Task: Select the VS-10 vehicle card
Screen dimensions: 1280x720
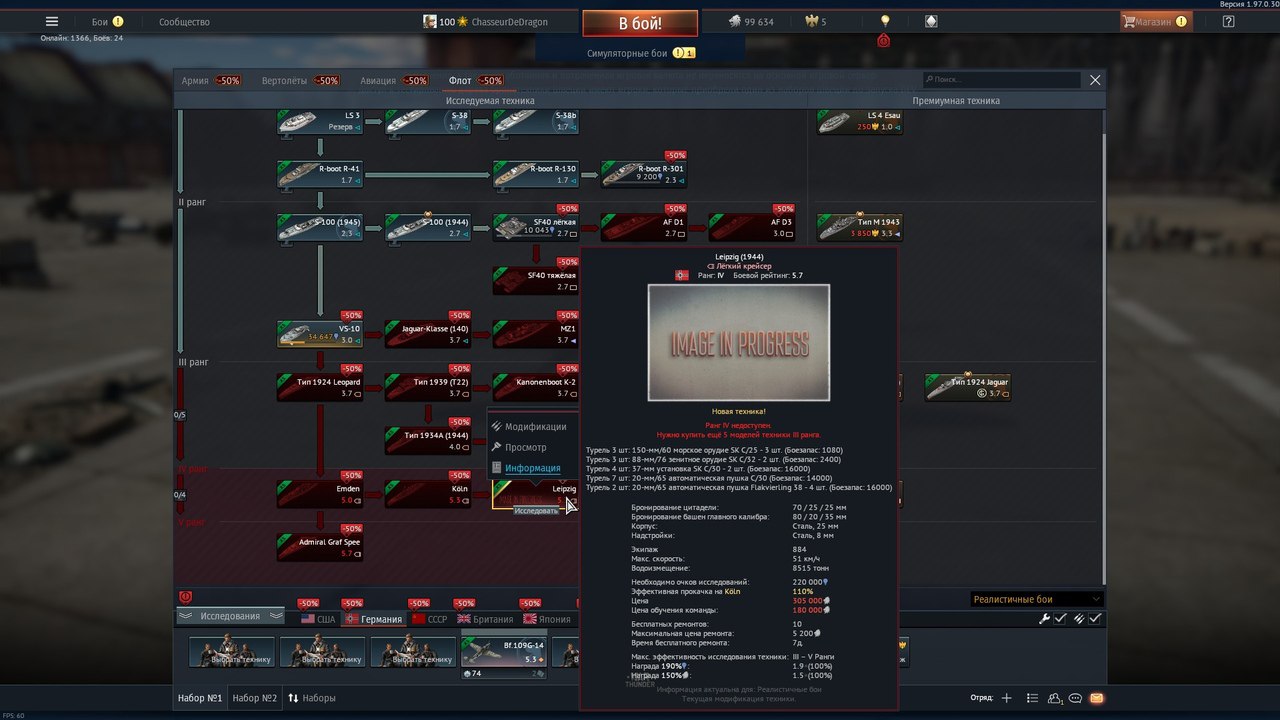Action: click(x=319, y=334)
